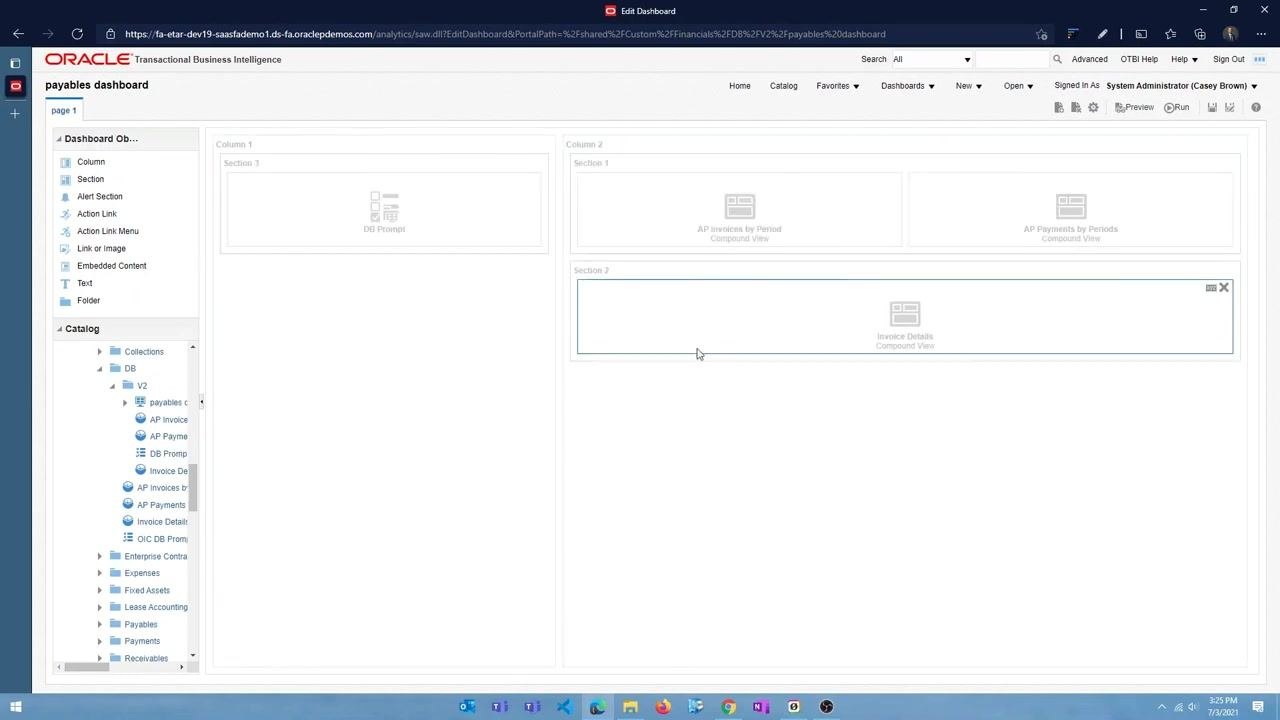The image size is (1280, 720).
Task: Select the Lease Accounting folder
Action: coord(156,608)
